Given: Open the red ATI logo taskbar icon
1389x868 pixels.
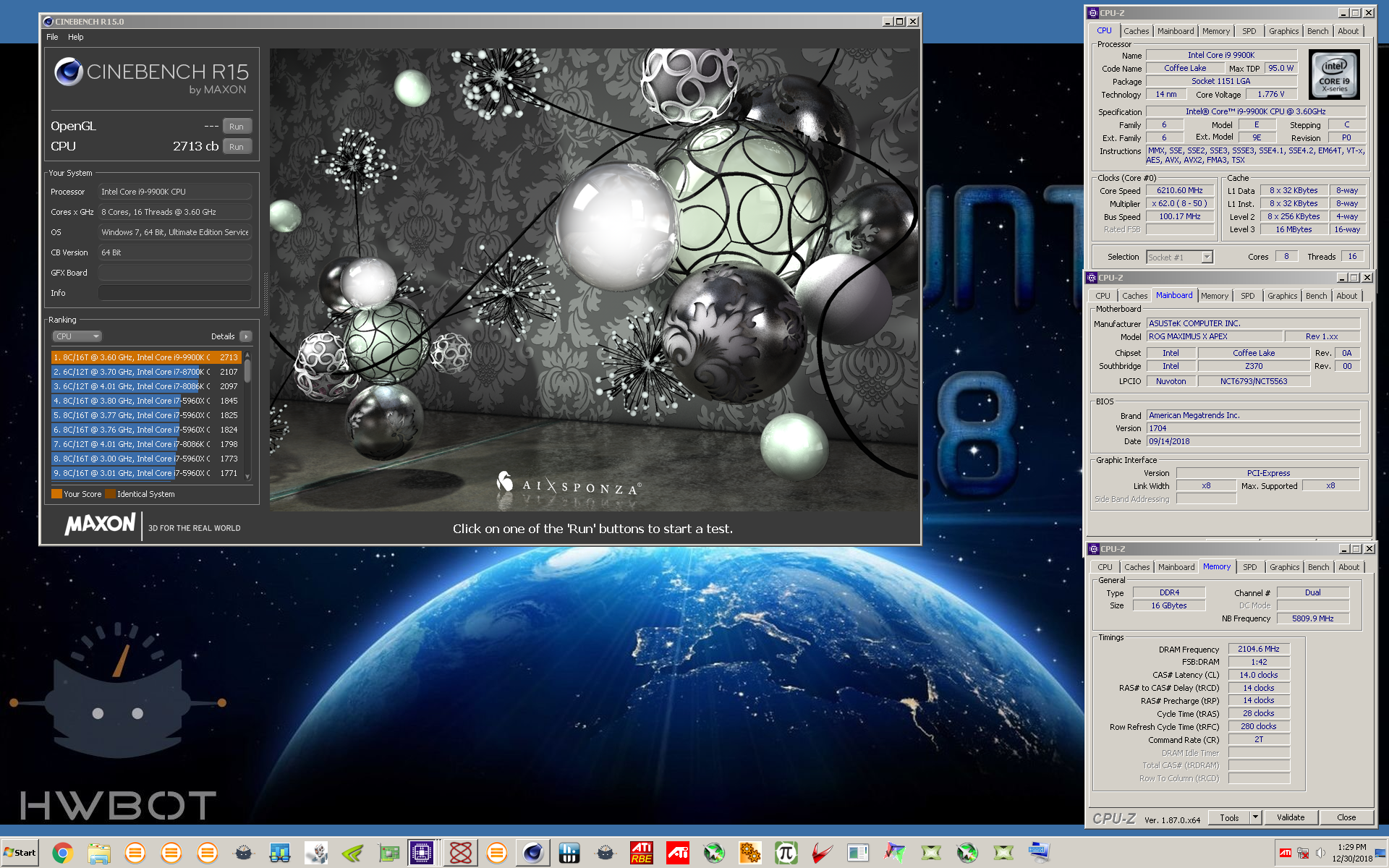Looking at the screenshot, I should point(678,854).
